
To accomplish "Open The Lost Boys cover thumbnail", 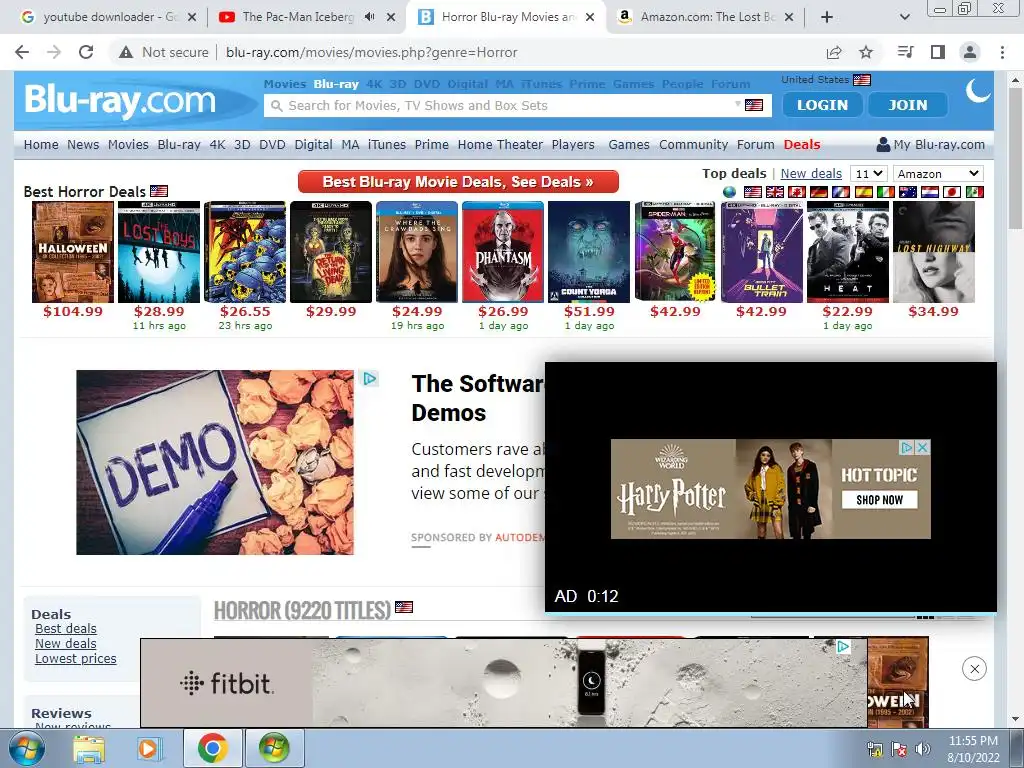I will [x=159, y=252].
